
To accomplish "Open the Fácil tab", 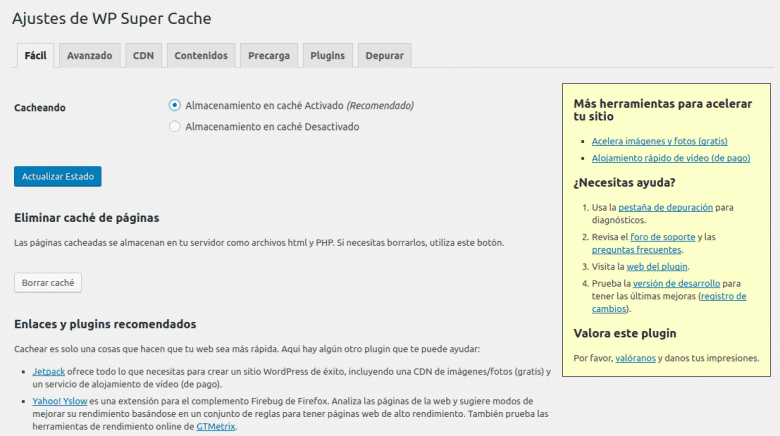I will (35, 55).
